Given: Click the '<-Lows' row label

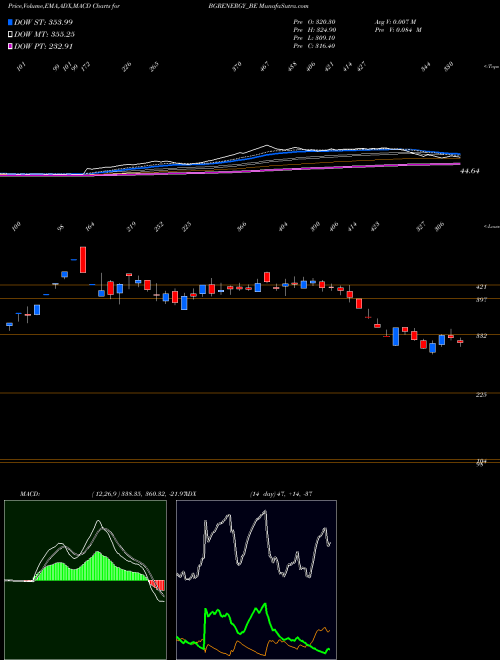Looking at the screenshot, I should point(491,227).
